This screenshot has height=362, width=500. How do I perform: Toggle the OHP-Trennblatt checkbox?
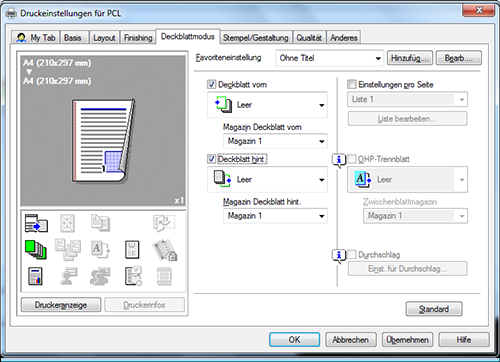click(351, 159)
